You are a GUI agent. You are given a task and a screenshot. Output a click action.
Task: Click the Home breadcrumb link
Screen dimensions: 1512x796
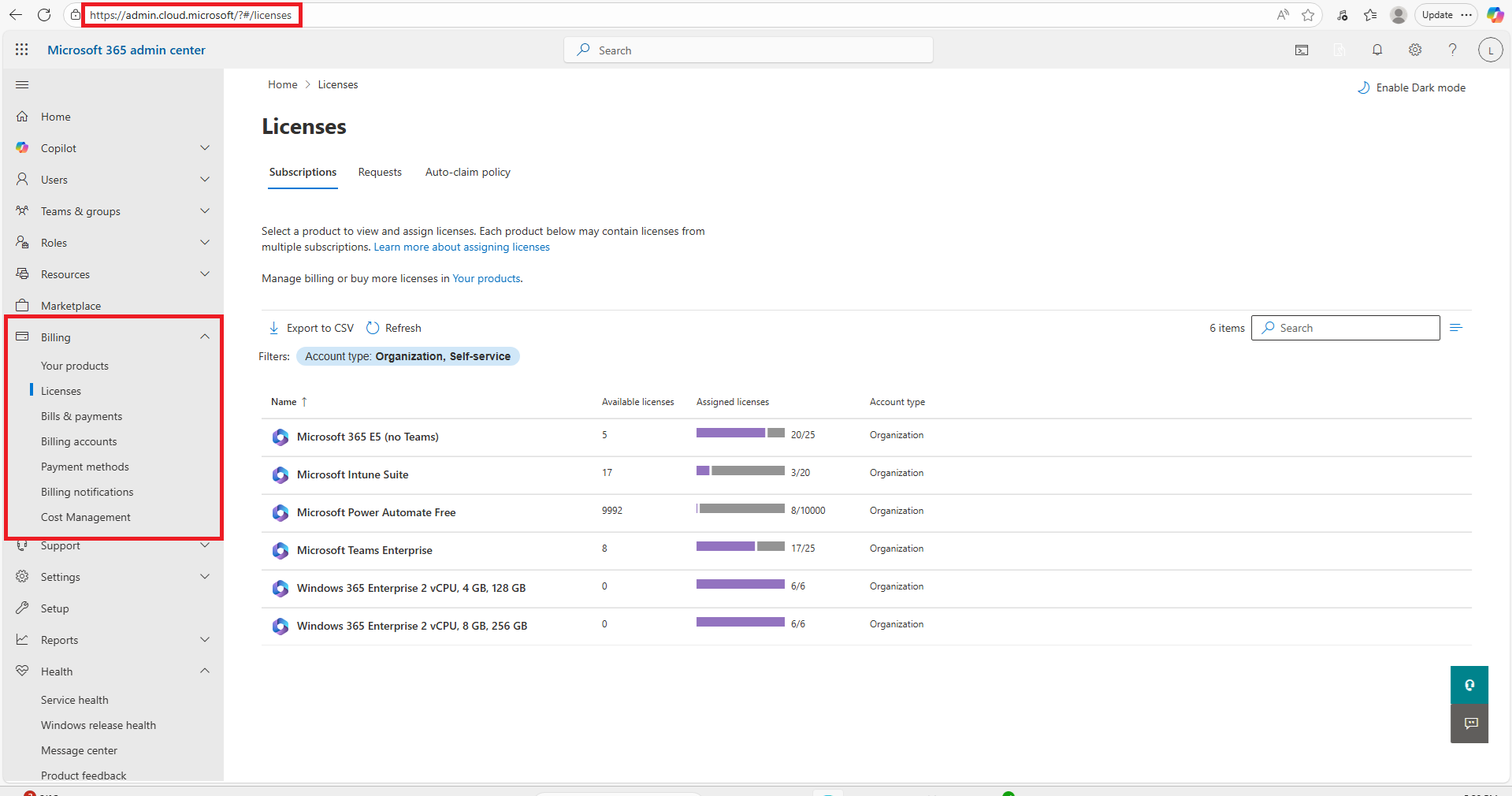283,84
